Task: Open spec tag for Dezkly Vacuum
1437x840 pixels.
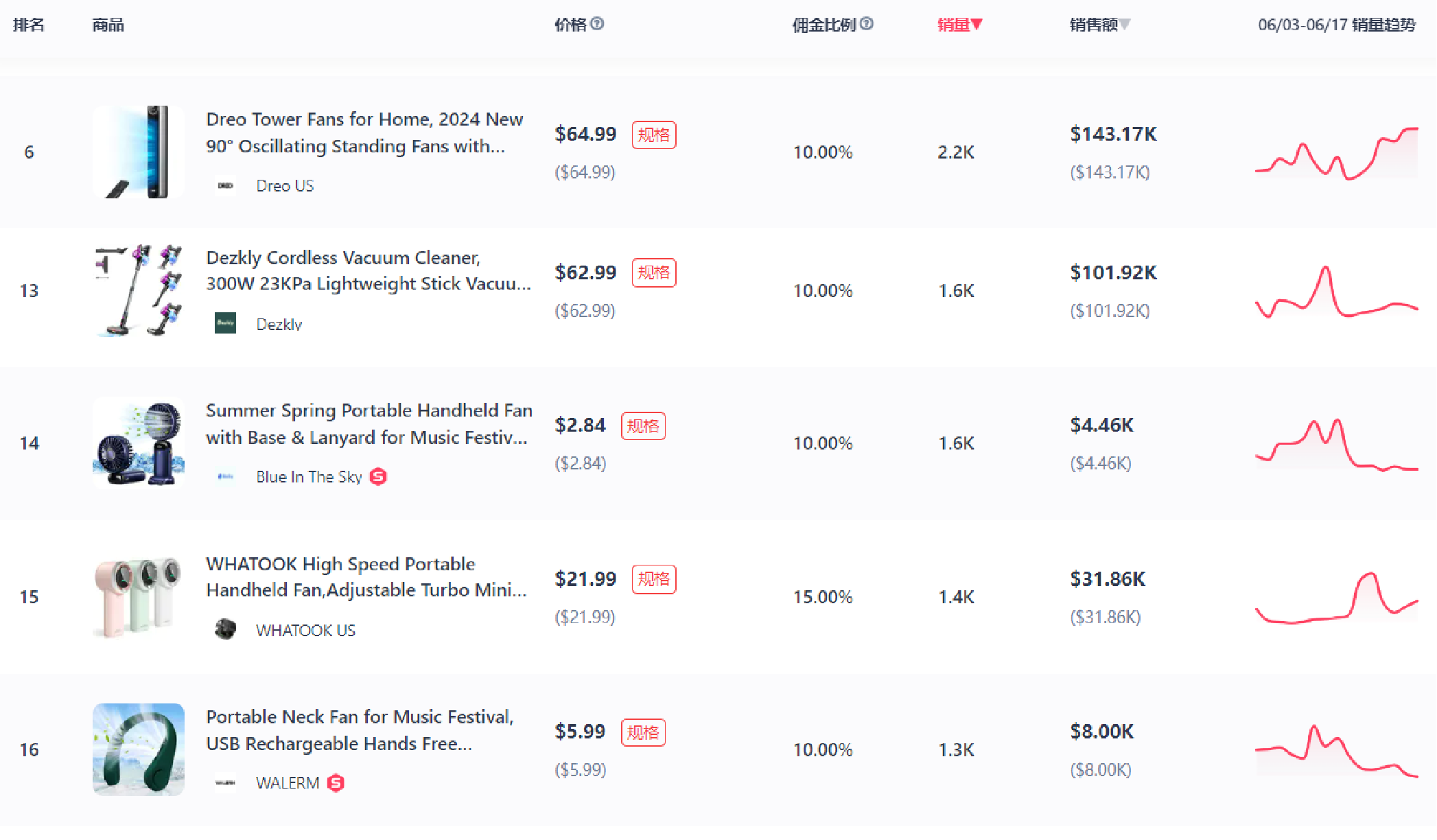Action: click(x=653, y=273)
